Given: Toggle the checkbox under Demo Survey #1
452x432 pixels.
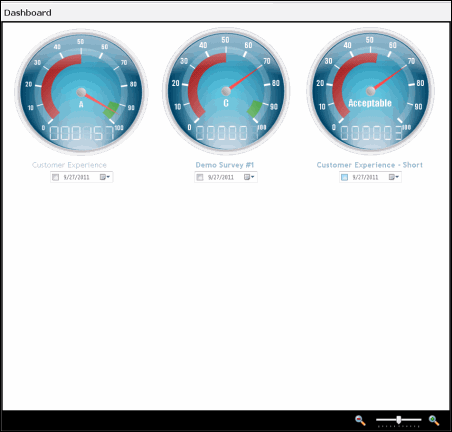Looking at the screenshot, I should [x=200, y=177].
